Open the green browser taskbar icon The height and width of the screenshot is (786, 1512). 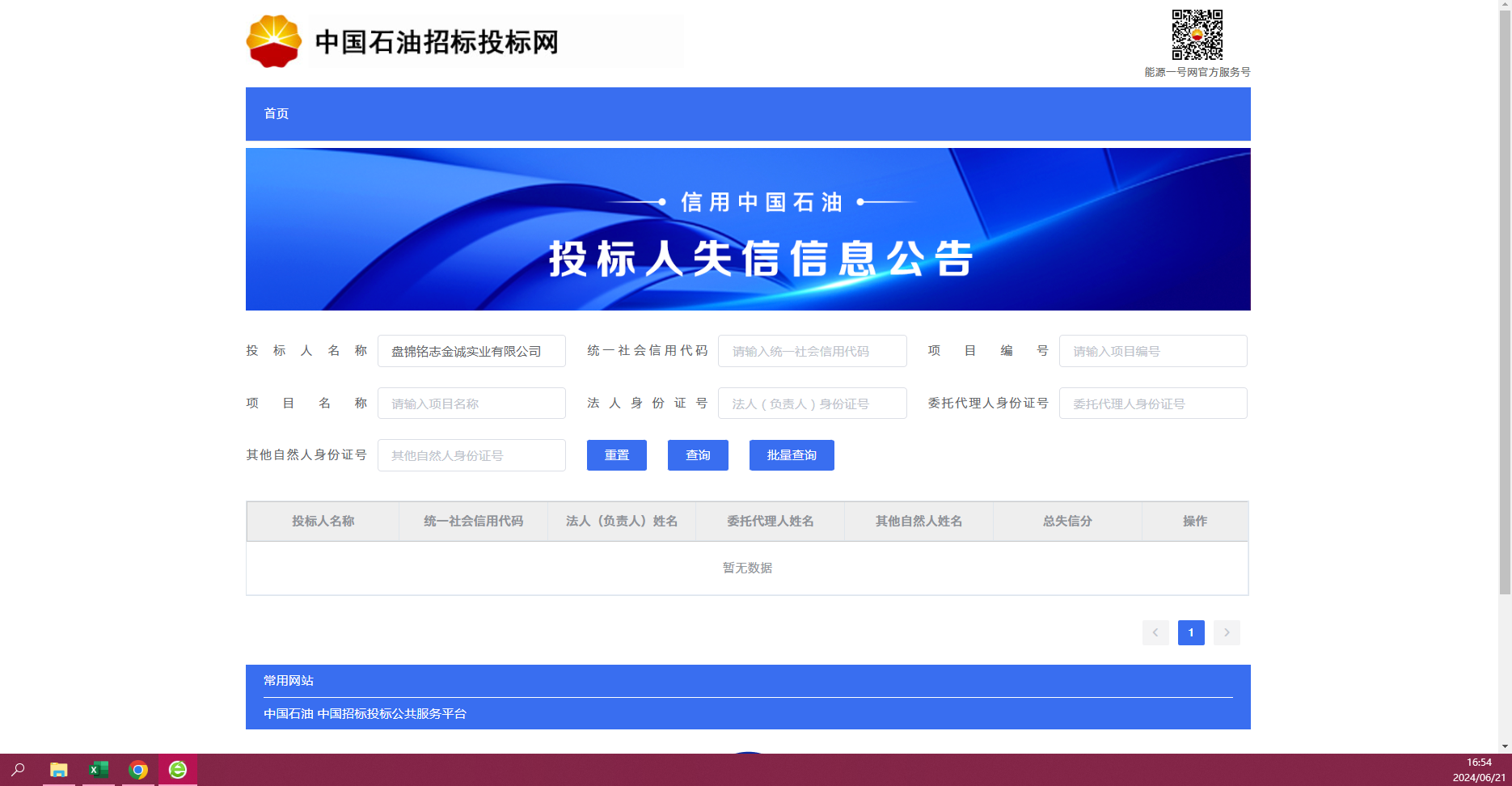(178, 770)
